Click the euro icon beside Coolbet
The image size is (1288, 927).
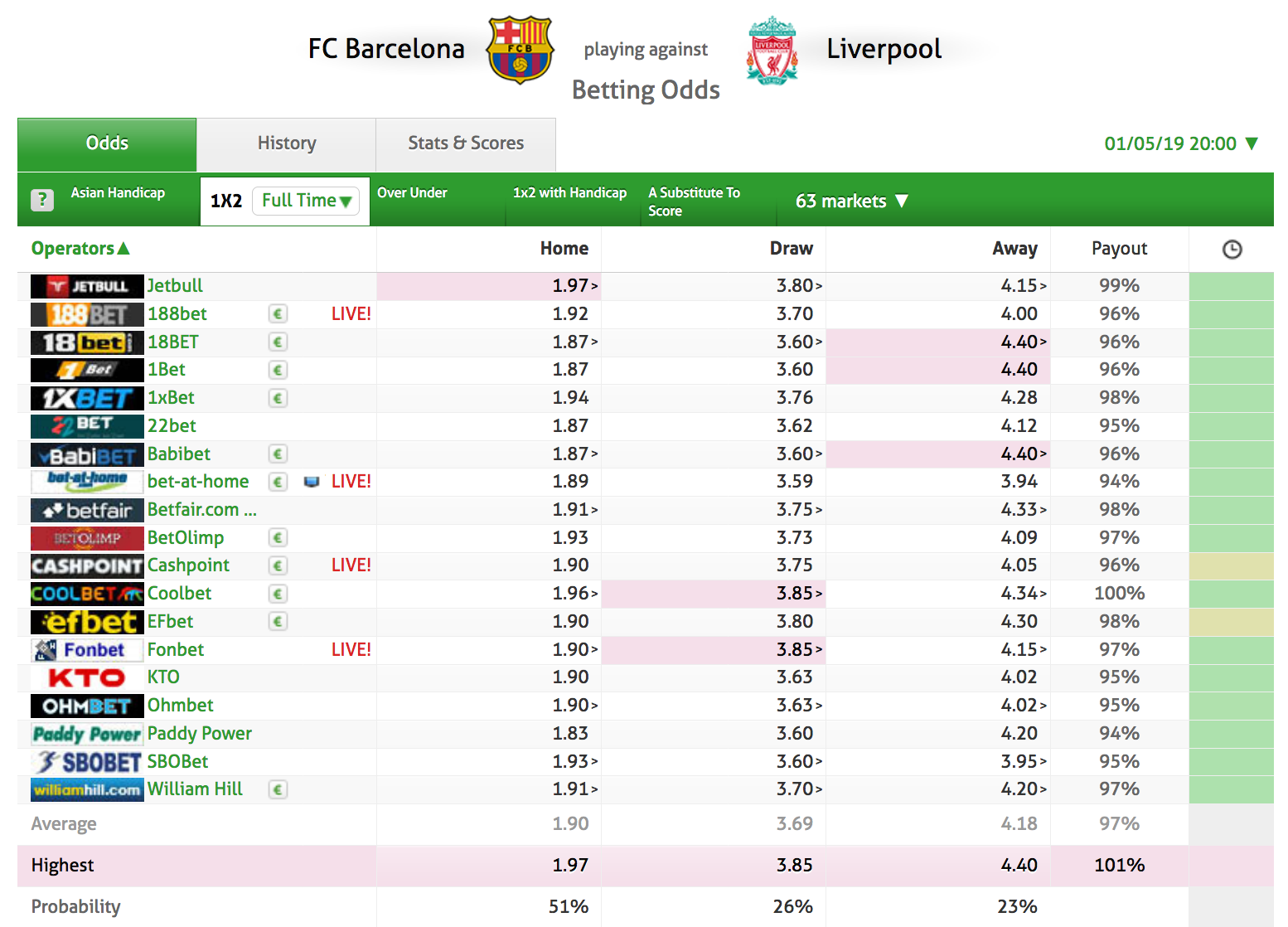[278, 594]
